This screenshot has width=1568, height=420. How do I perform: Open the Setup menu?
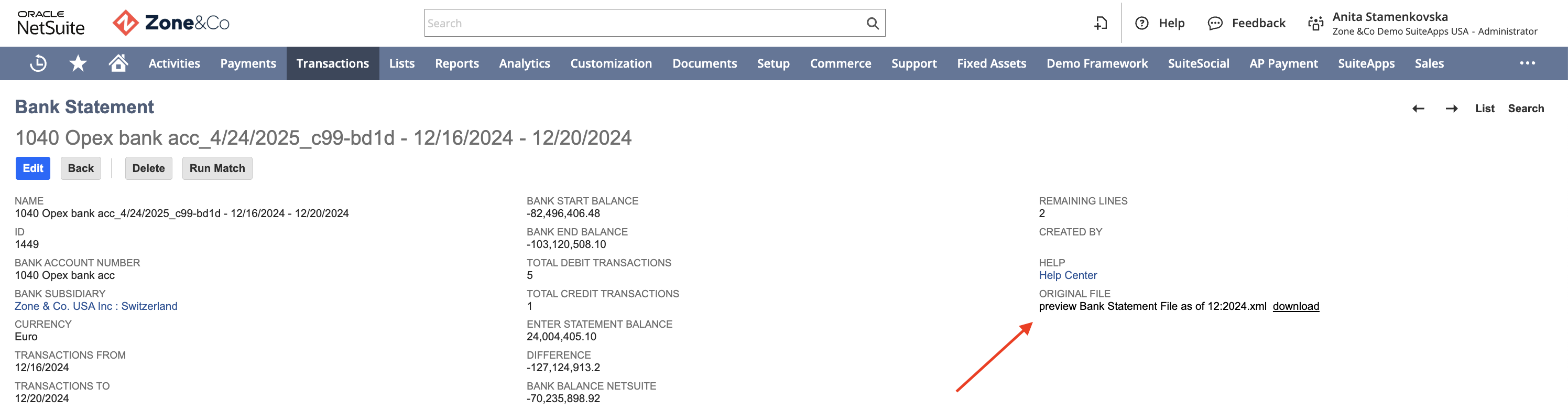pyautogui.click(x=773, y=63)
